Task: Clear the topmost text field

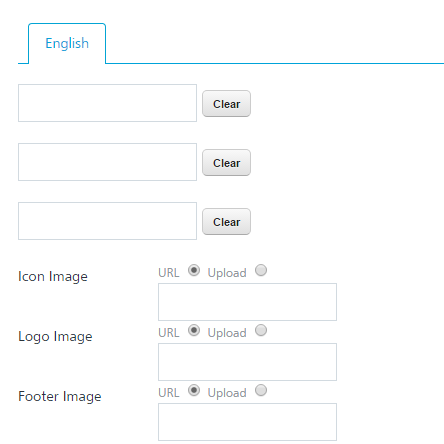Action: 226,104
